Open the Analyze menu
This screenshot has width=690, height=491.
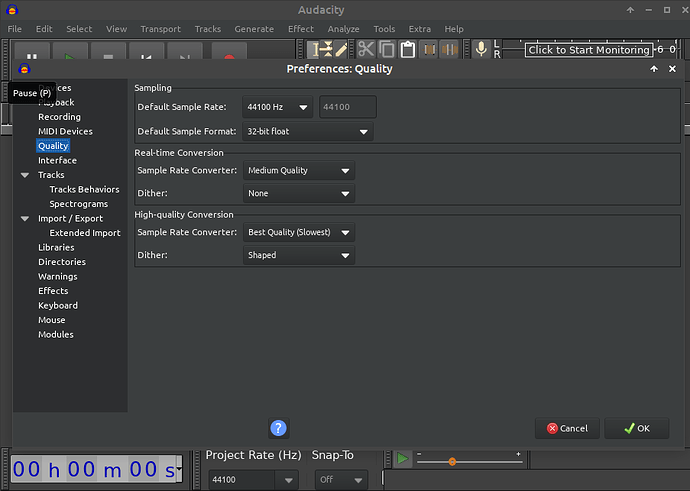pos(343,29)
